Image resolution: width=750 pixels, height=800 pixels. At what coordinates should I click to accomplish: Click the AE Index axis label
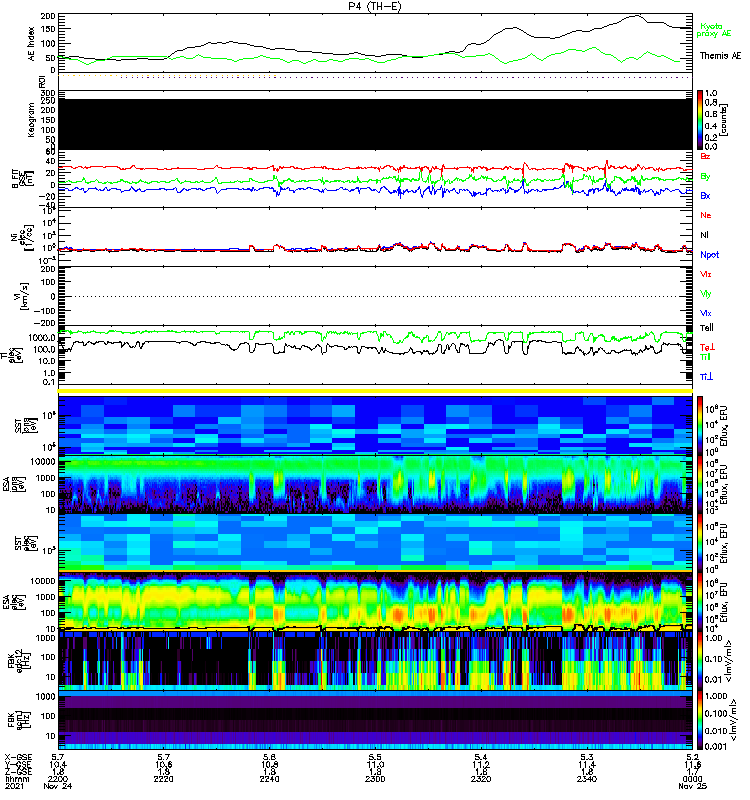(x=31, y=44)
